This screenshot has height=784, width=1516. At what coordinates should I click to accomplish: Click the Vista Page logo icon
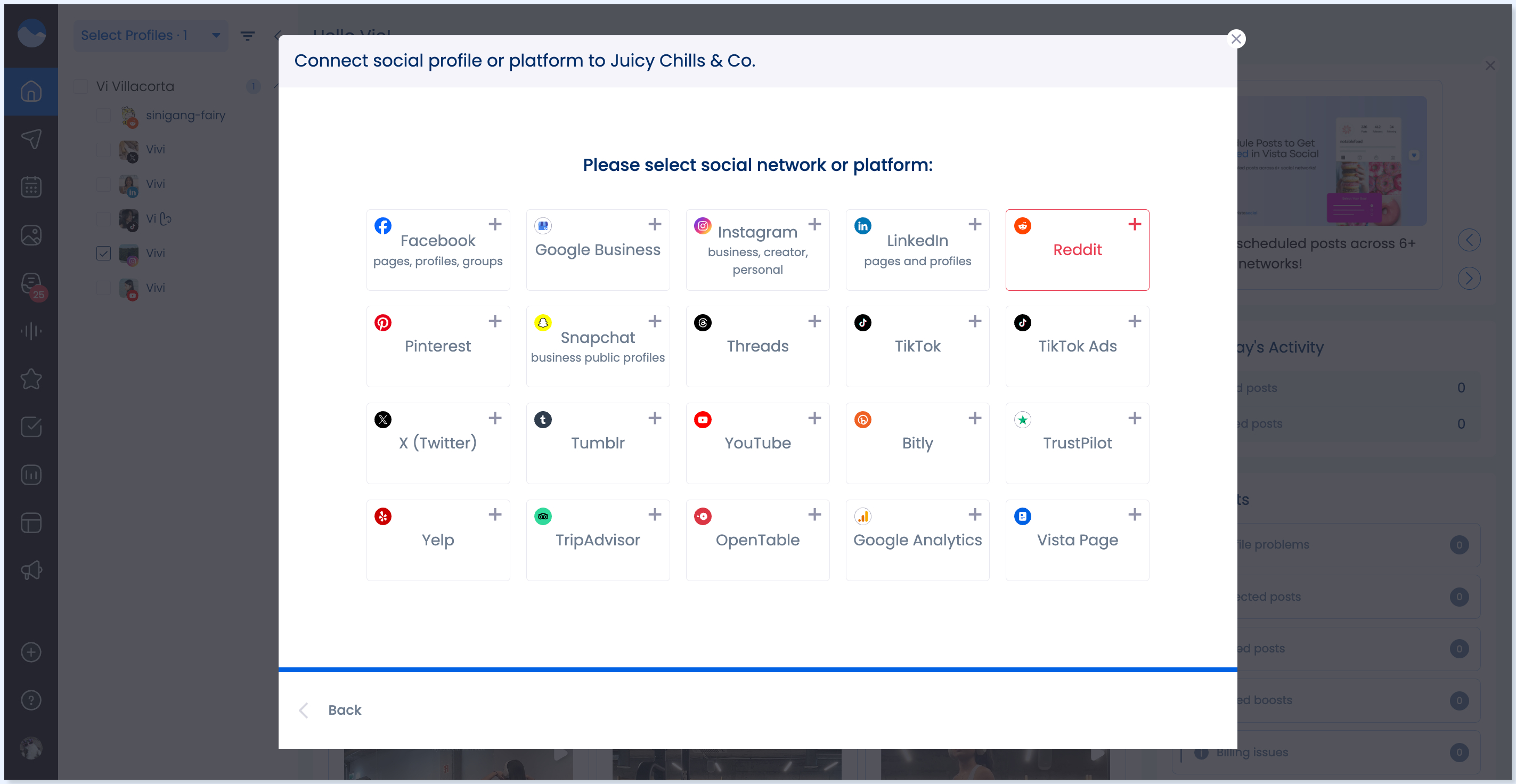point(1023,517)
